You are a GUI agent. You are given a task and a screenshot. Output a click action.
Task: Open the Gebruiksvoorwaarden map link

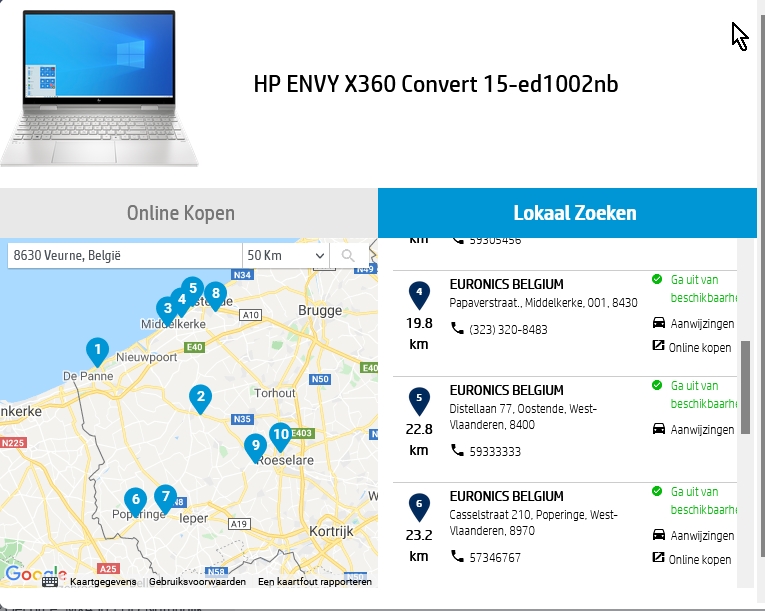pos(197,581)
